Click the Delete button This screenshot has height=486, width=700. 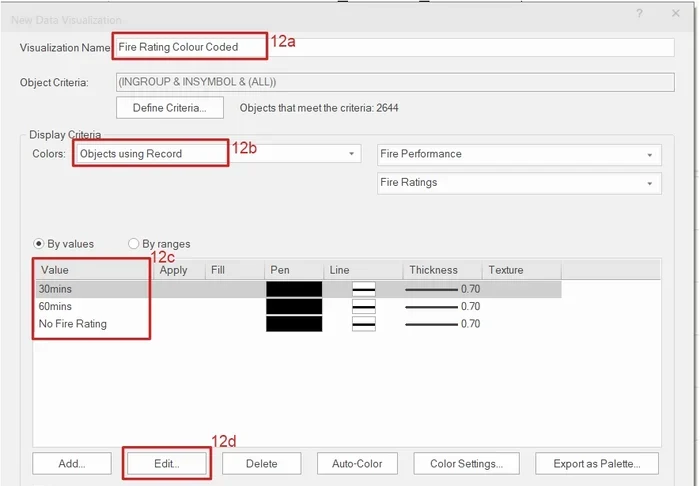click(x=261, y=463)
